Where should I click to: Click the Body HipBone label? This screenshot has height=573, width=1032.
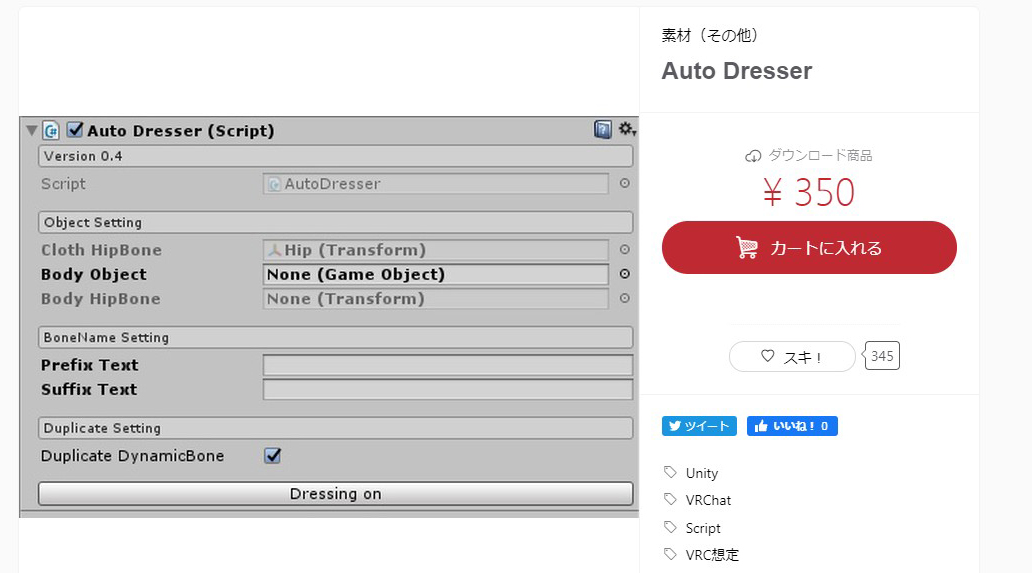click(100, 299)
